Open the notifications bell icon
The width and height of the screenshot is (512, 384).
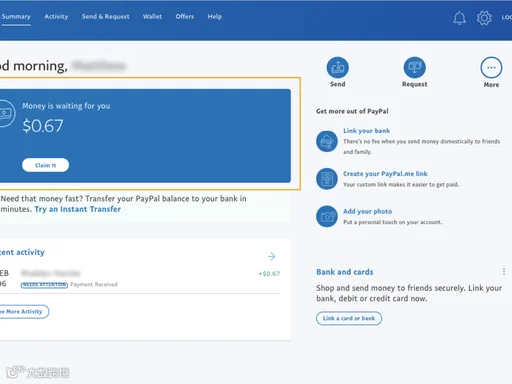point(459,18)
